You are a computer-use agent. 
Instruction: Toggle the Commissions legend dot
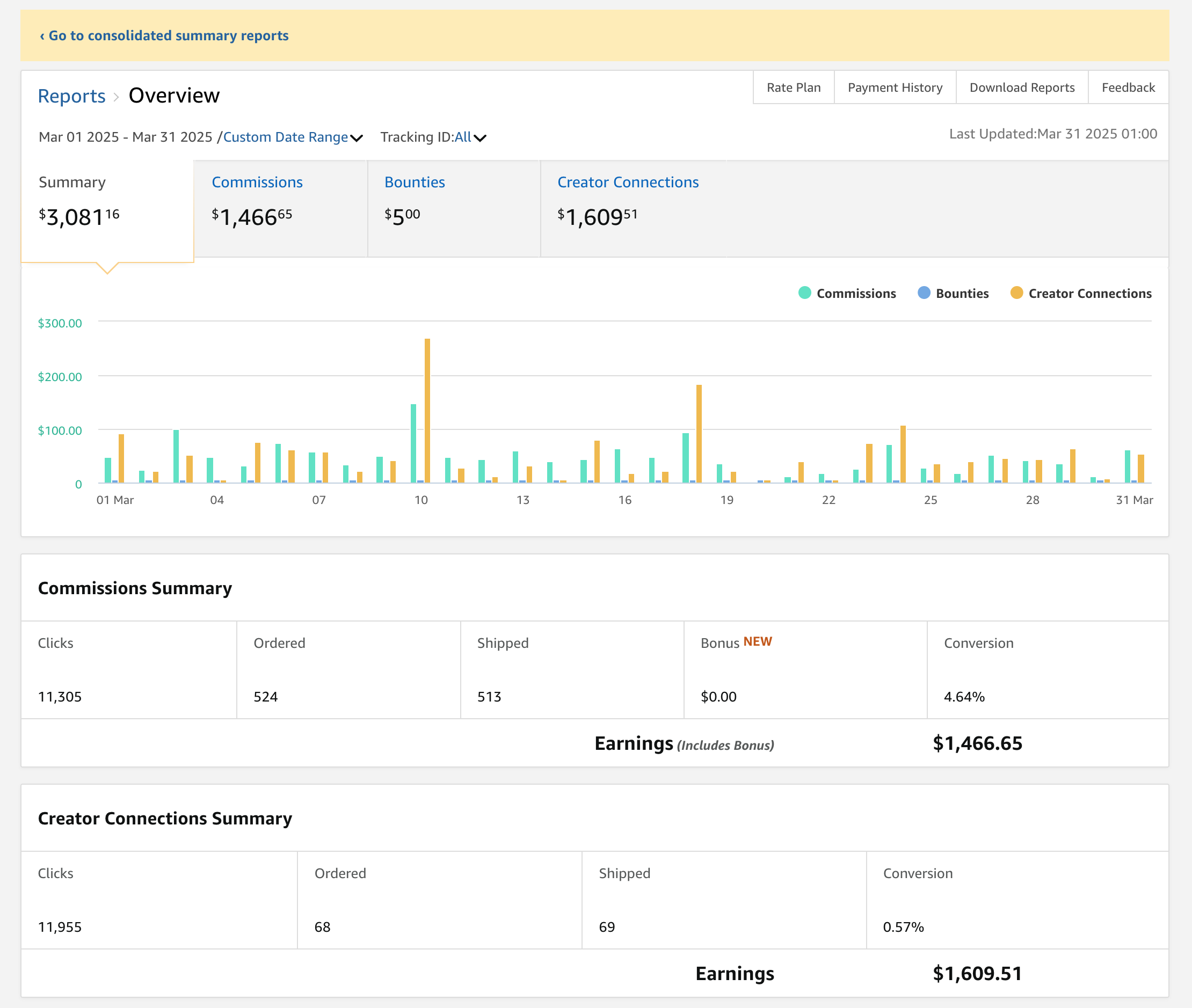click(x=804, y=293)
